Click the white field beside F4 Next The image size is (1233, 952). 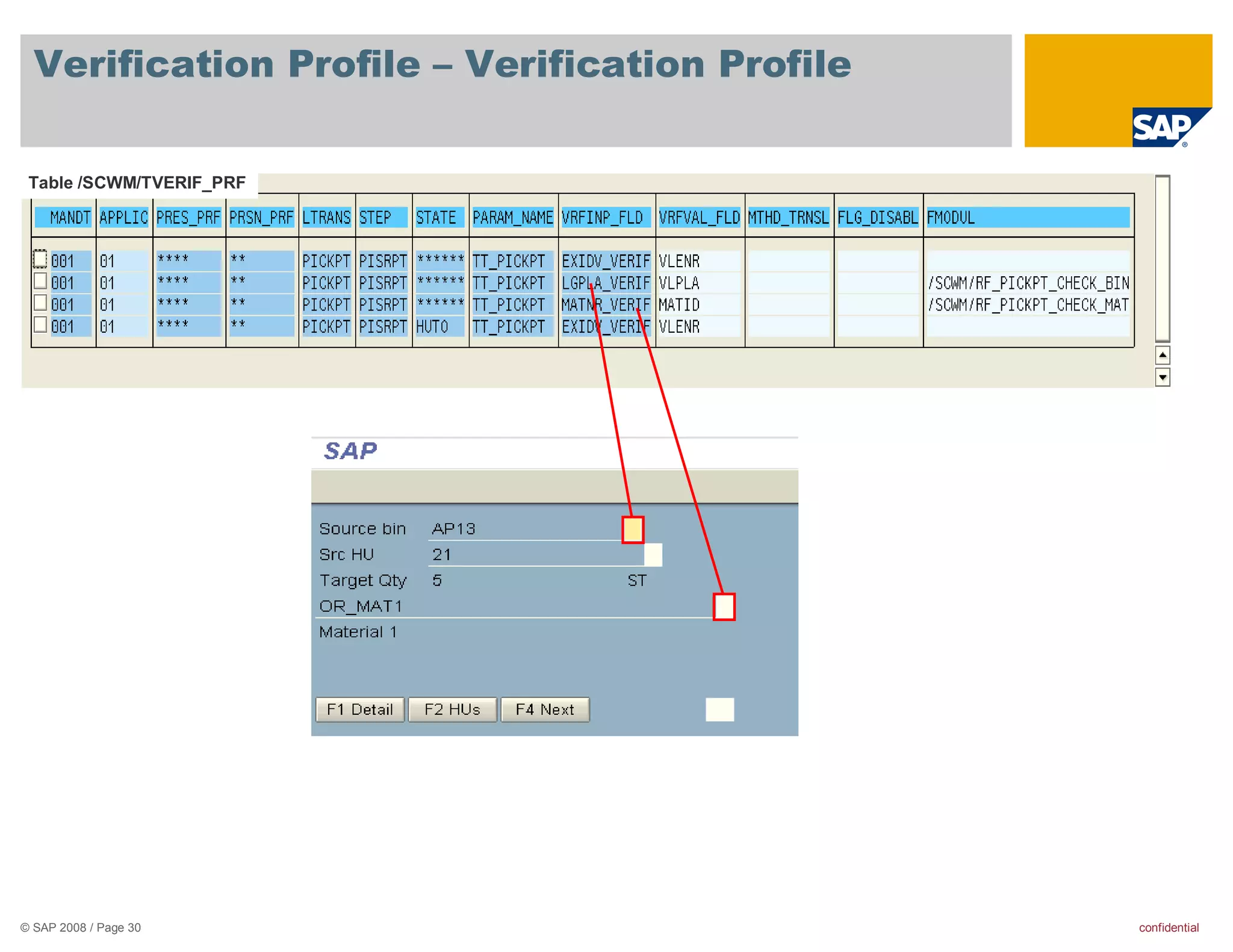719,709
